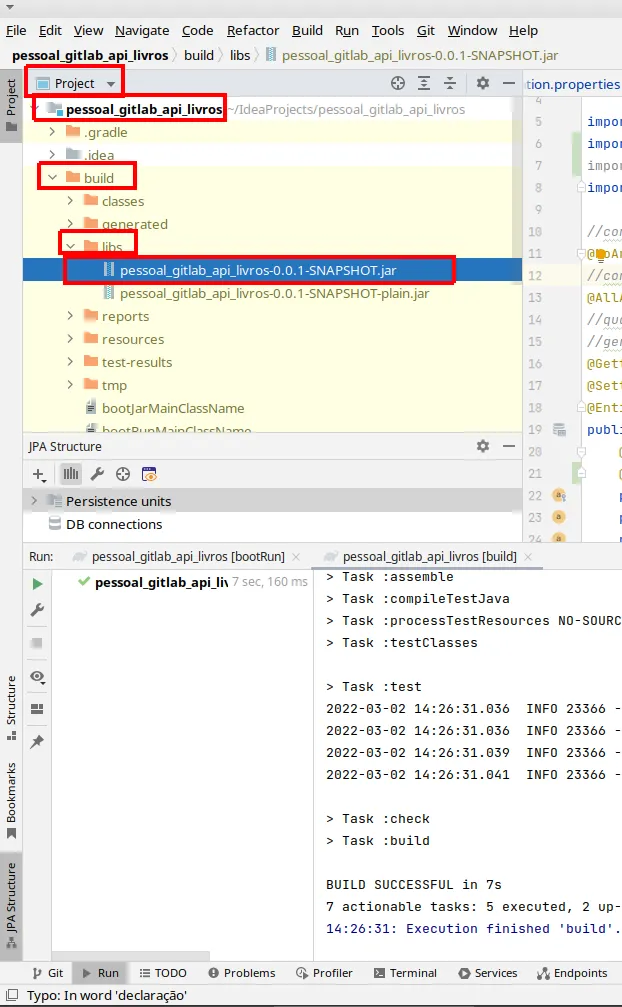Expand Persistence units node

(35, 500)
